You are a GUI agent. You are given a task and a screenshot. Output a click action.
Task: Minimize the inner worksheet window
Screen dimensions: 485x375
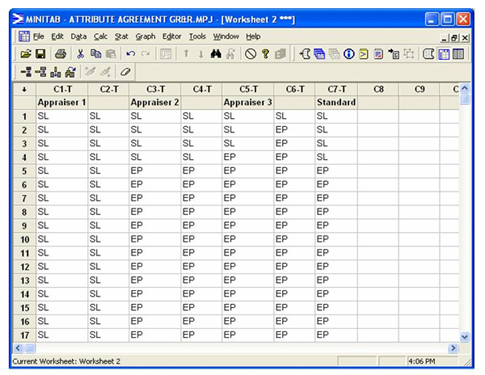pos(445,38)
